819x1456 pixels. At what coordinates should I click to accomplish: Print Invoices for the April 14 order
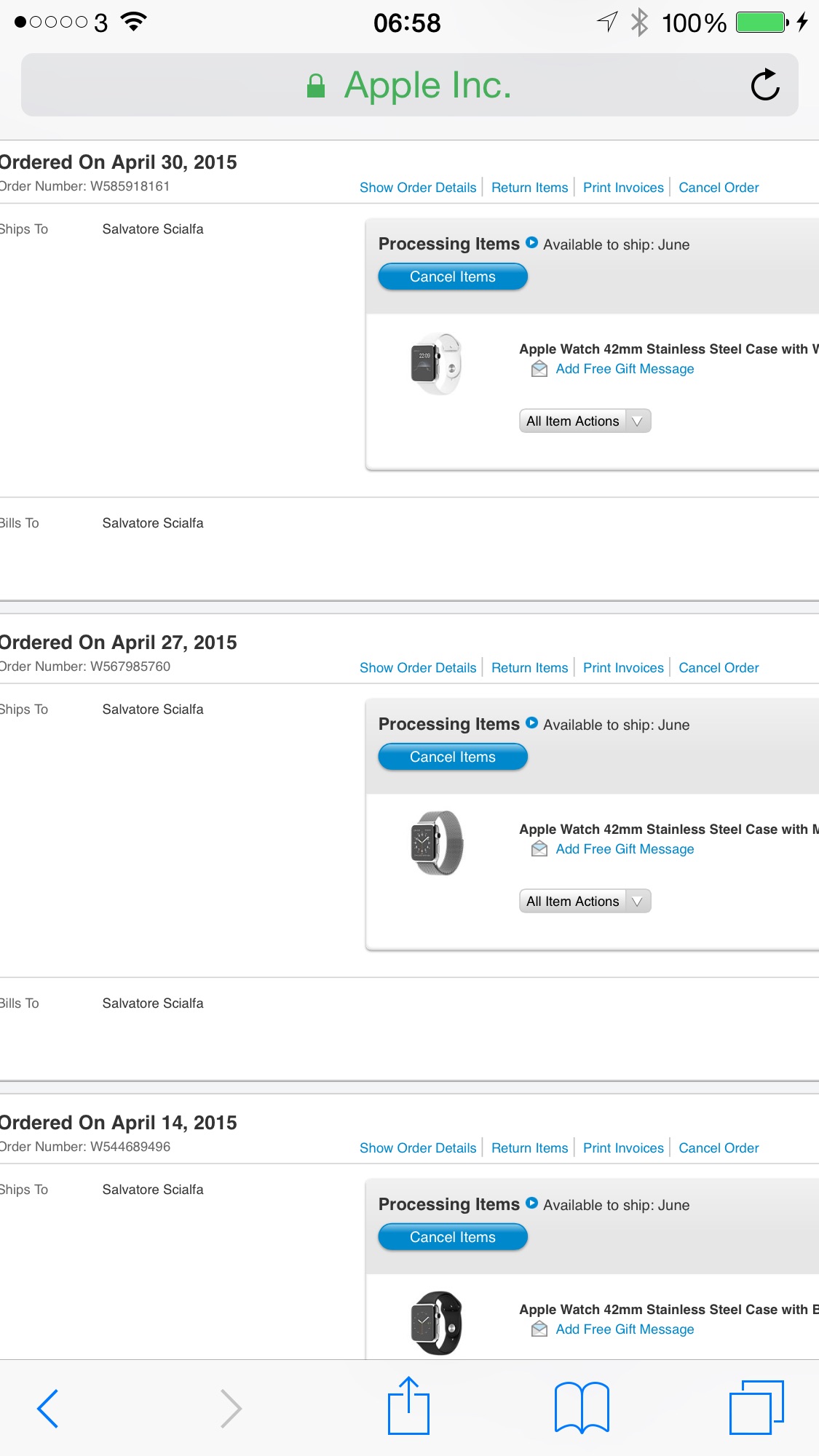pyautogui.click(x=623, y=1148)
